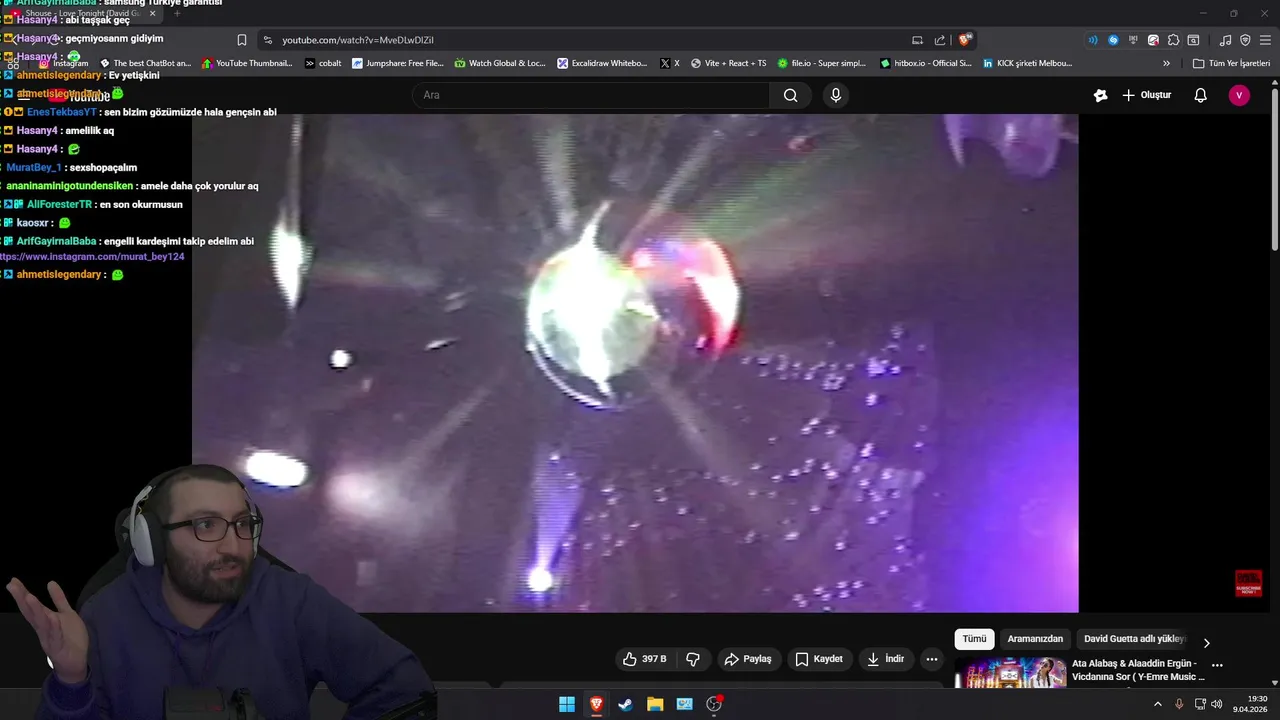Image resolution: width=1280 pixels, height=720 pixels.
Task: Open the X bookmark
Action: pyautogui.click(x=669, y=63)
